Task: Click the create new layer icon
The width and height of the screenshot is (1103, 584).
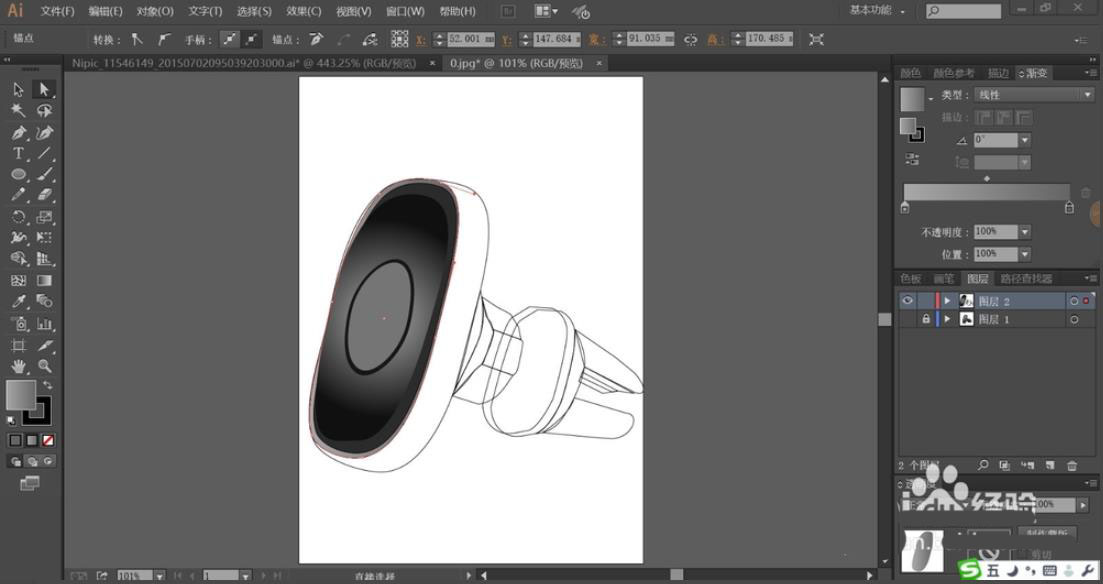Action: point(1050,466)
